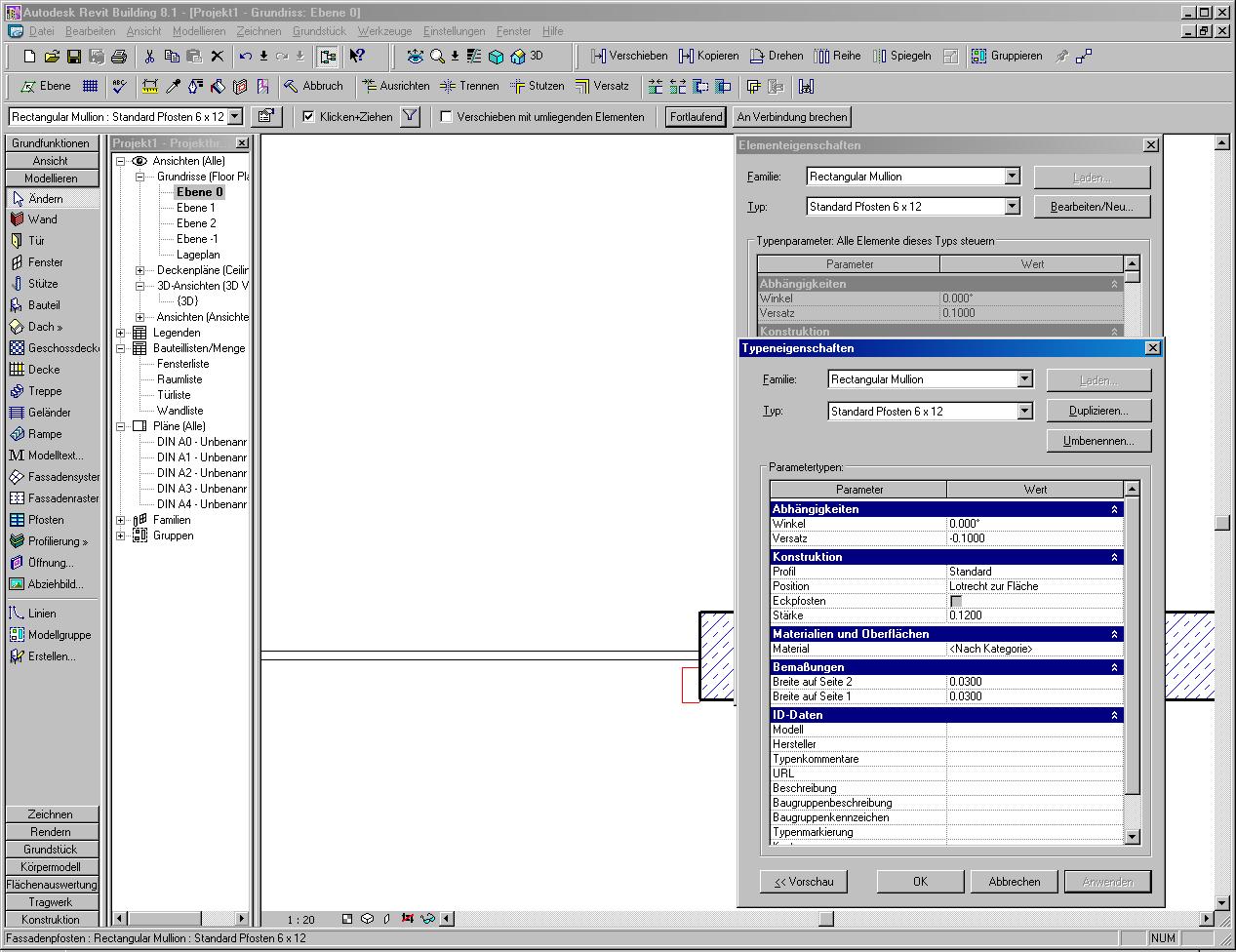1236x952 pixels.
Task: Click the Delete X icon in toolbar
Action: [x=218, y=57]
